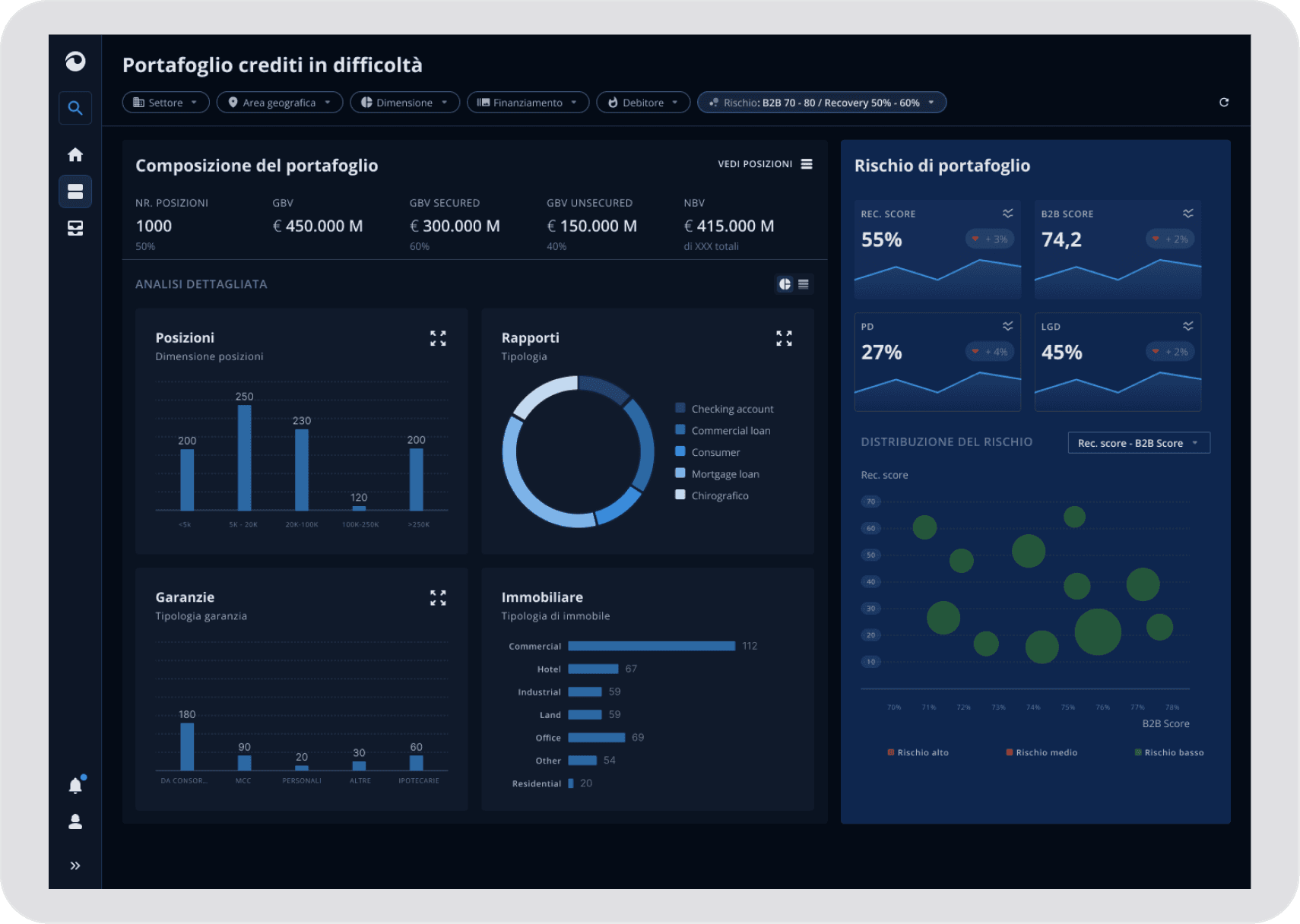This screenshot has width=1300, height=924.
Task: Open the Finanziamento filter menu
Action: click(x=527, y=102)
